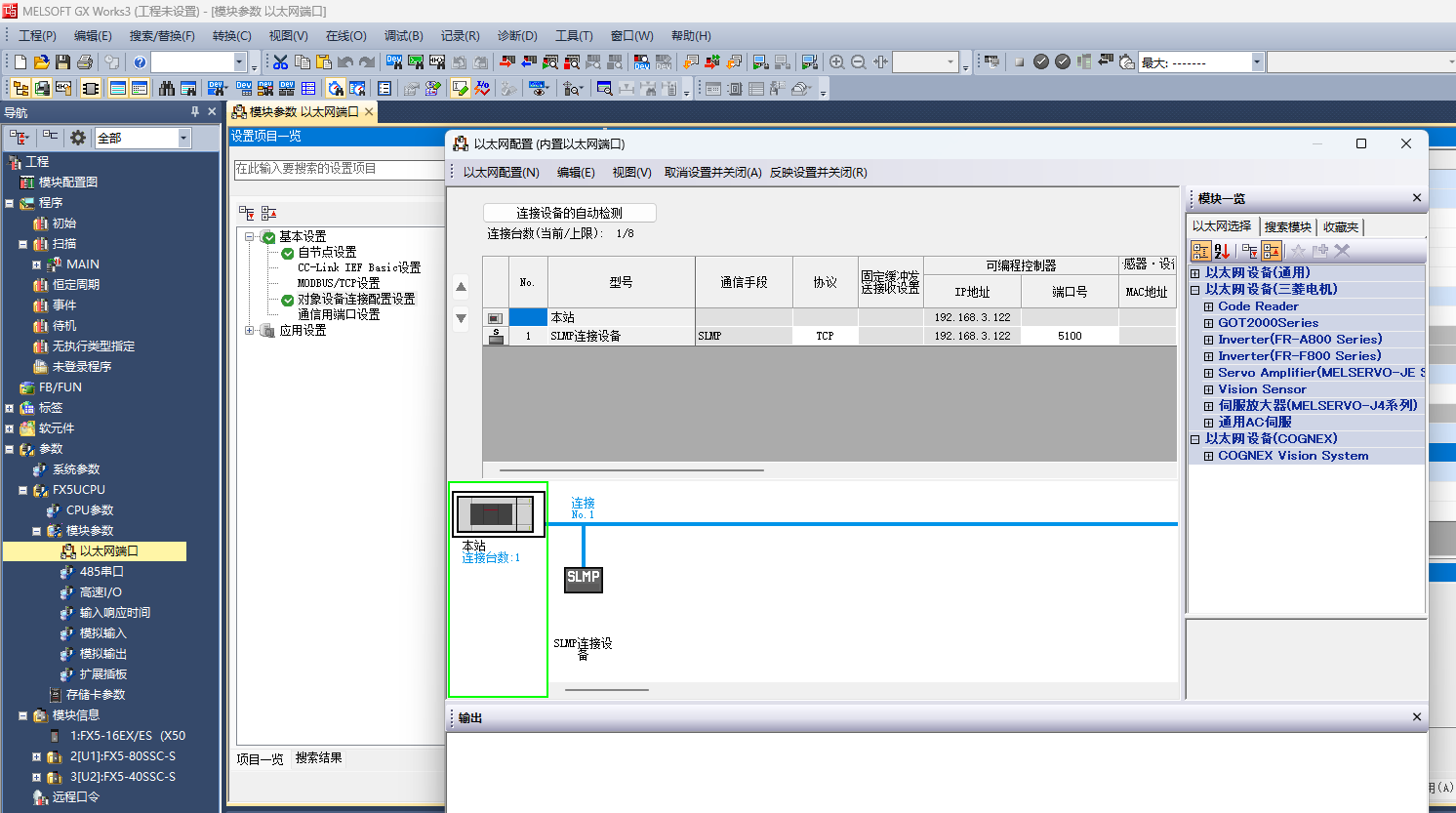Click the Print icon in the toolbar
The image size is (1456, 813).
pyautogui.click(x=85, y=62)
